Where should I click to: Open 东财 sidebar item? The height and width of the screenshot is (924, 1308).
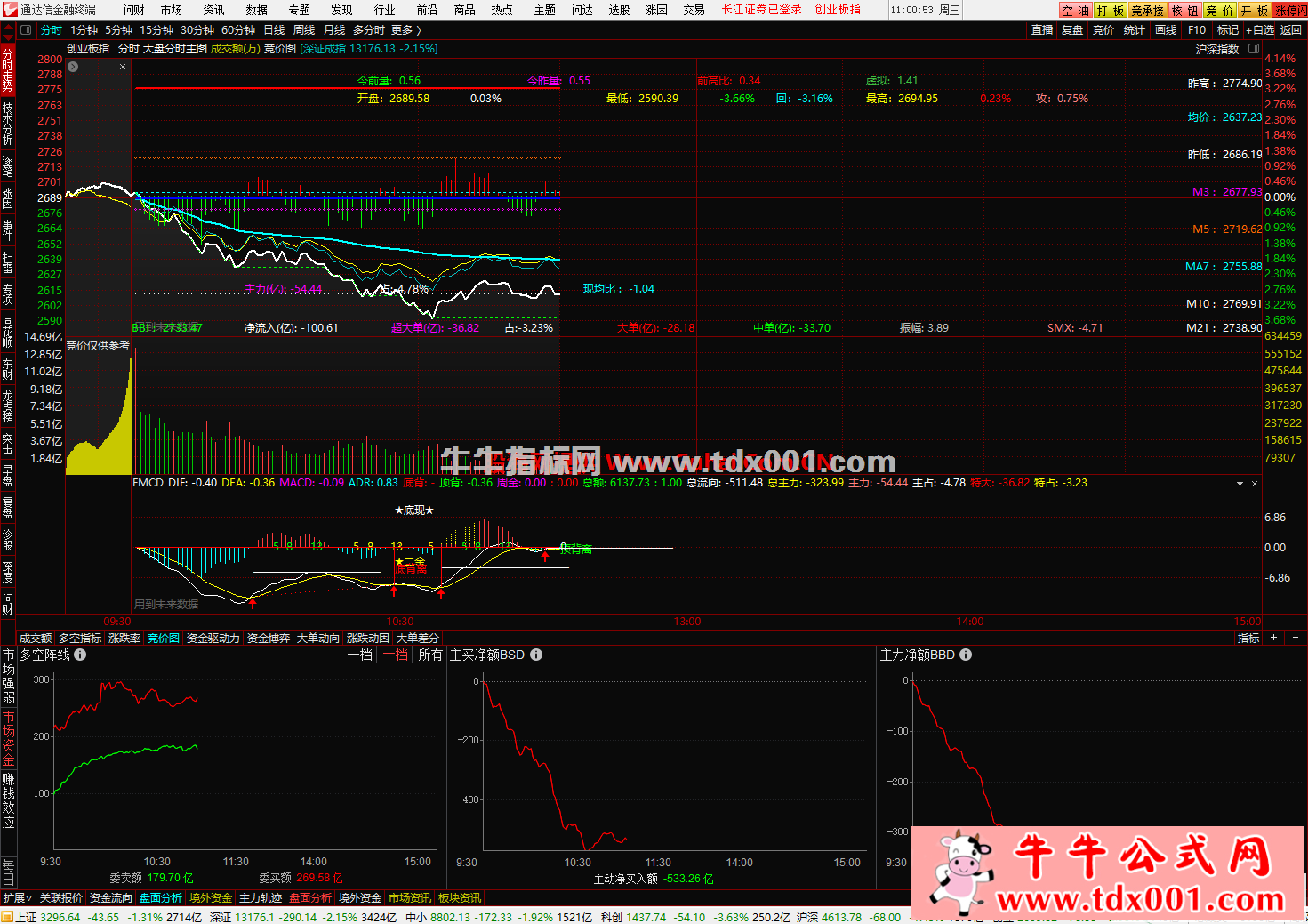8,368
